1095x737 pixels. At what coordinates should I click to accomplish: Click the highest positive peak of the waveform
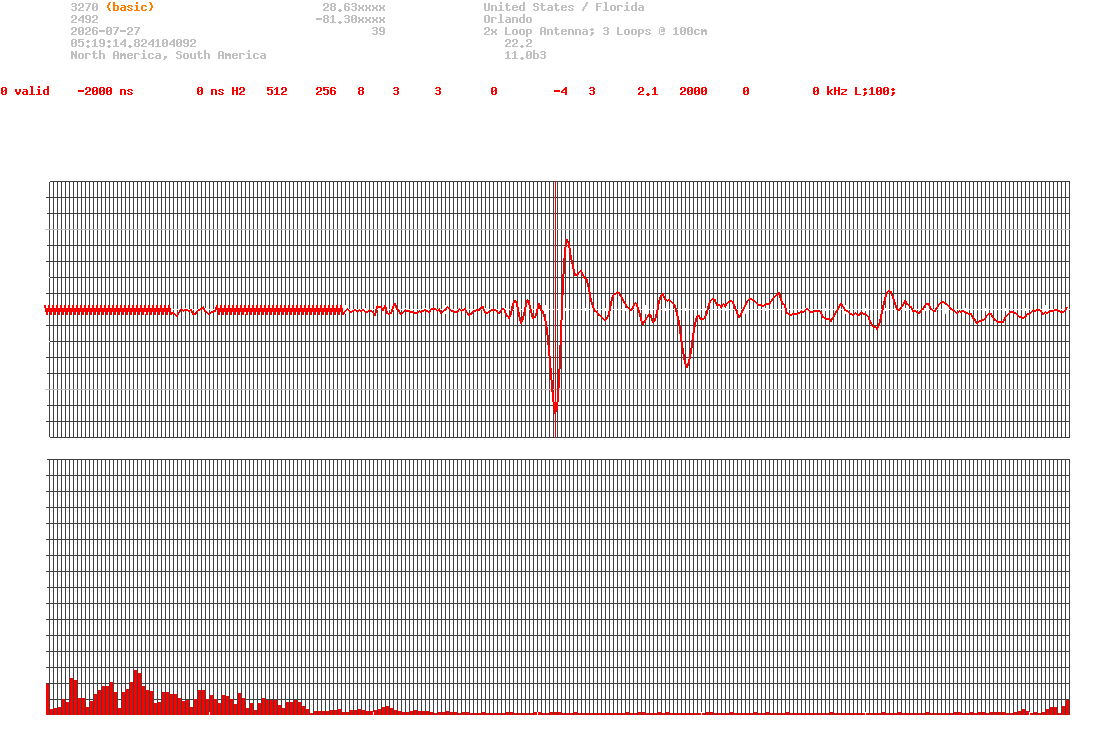[567, 241]
